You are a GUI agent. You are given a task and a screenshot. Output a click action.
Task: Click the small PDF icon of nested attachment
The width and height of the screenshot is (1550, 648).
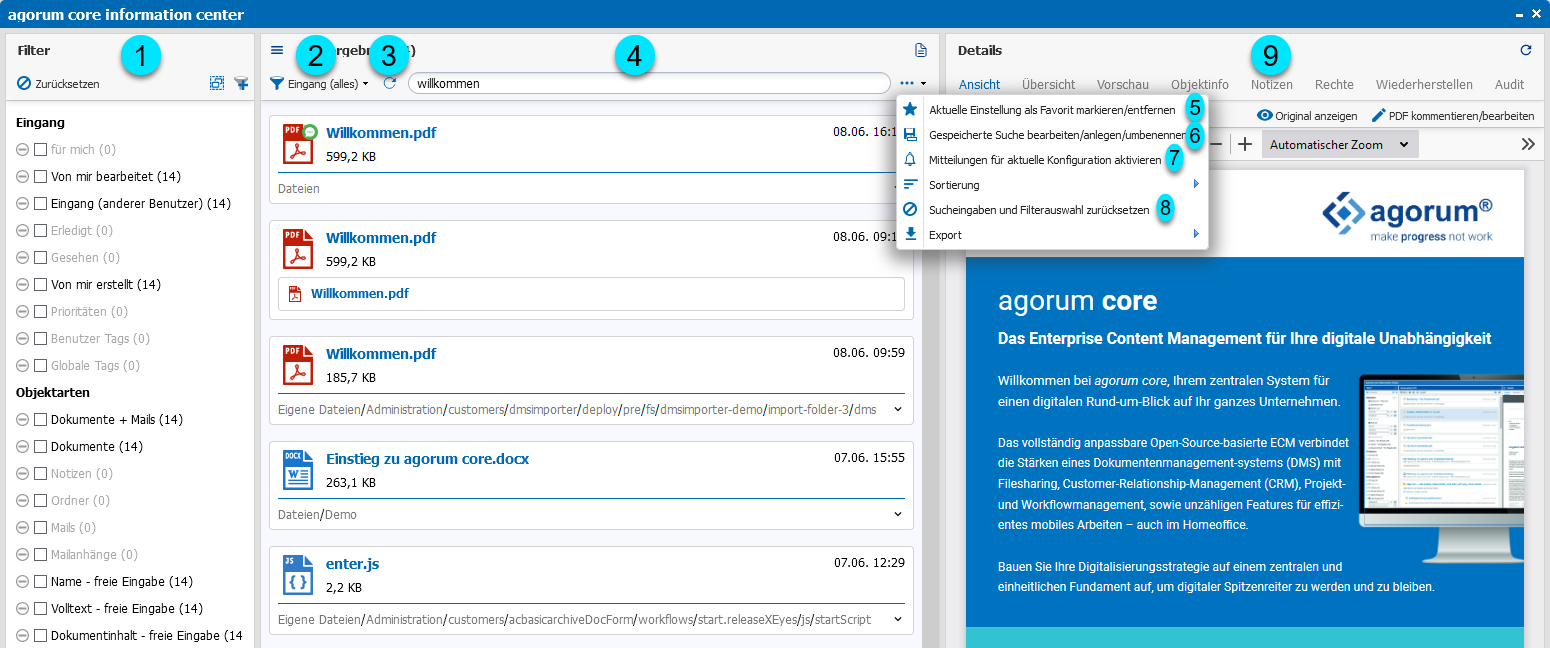coord(295,294)
